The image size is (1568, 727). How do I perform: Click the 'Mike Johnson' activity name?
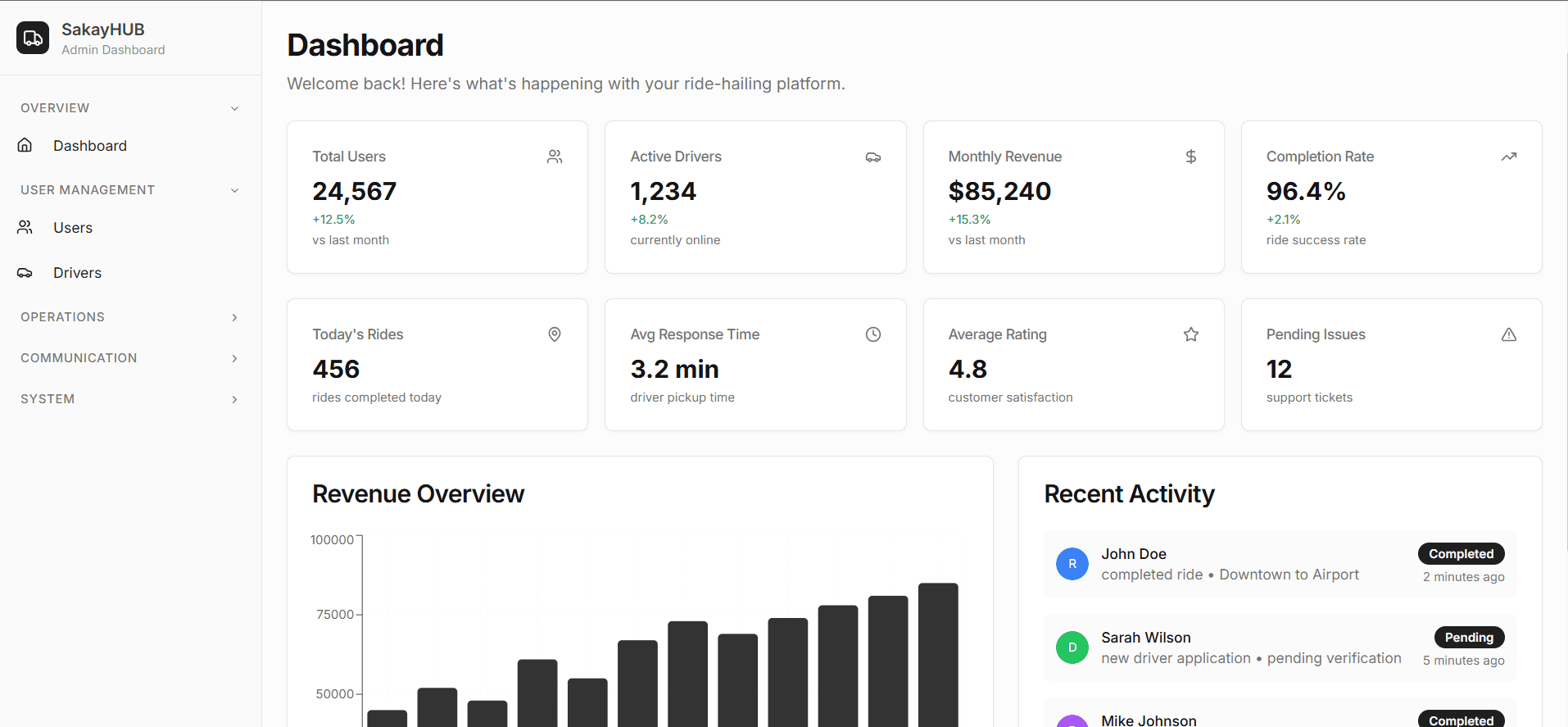coord(1149,720)
